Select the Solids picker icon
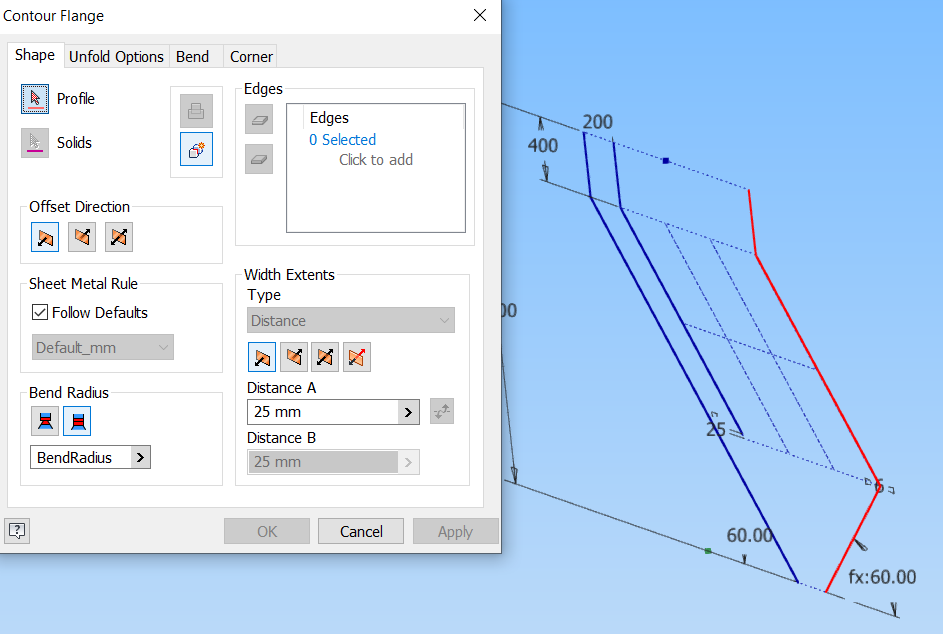Viewport: 943px width, 634px height. pyautogui.click(x=35, y=142)
